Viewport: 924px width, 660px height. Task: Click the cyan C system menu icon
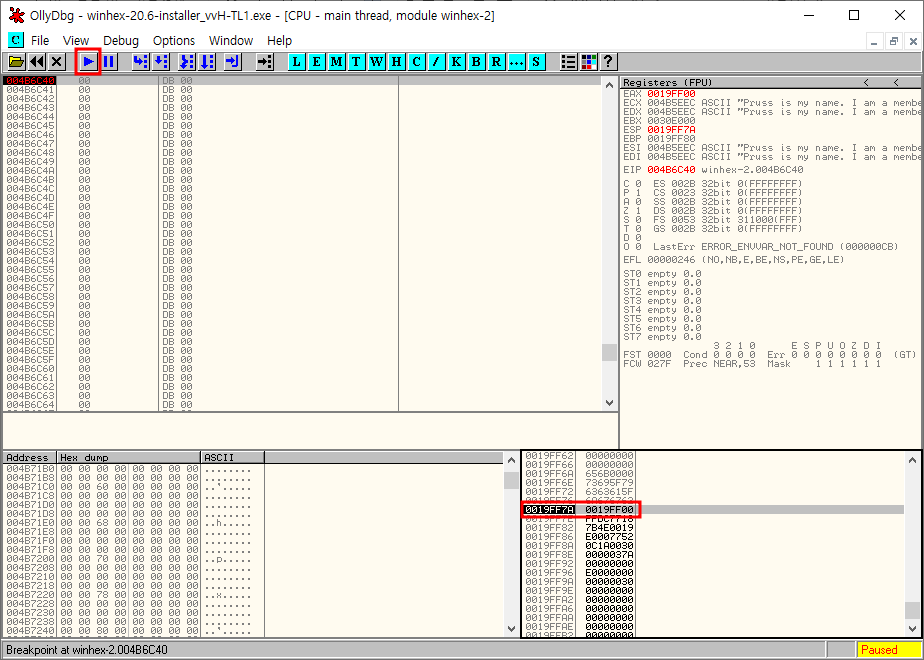pos(16,40)
